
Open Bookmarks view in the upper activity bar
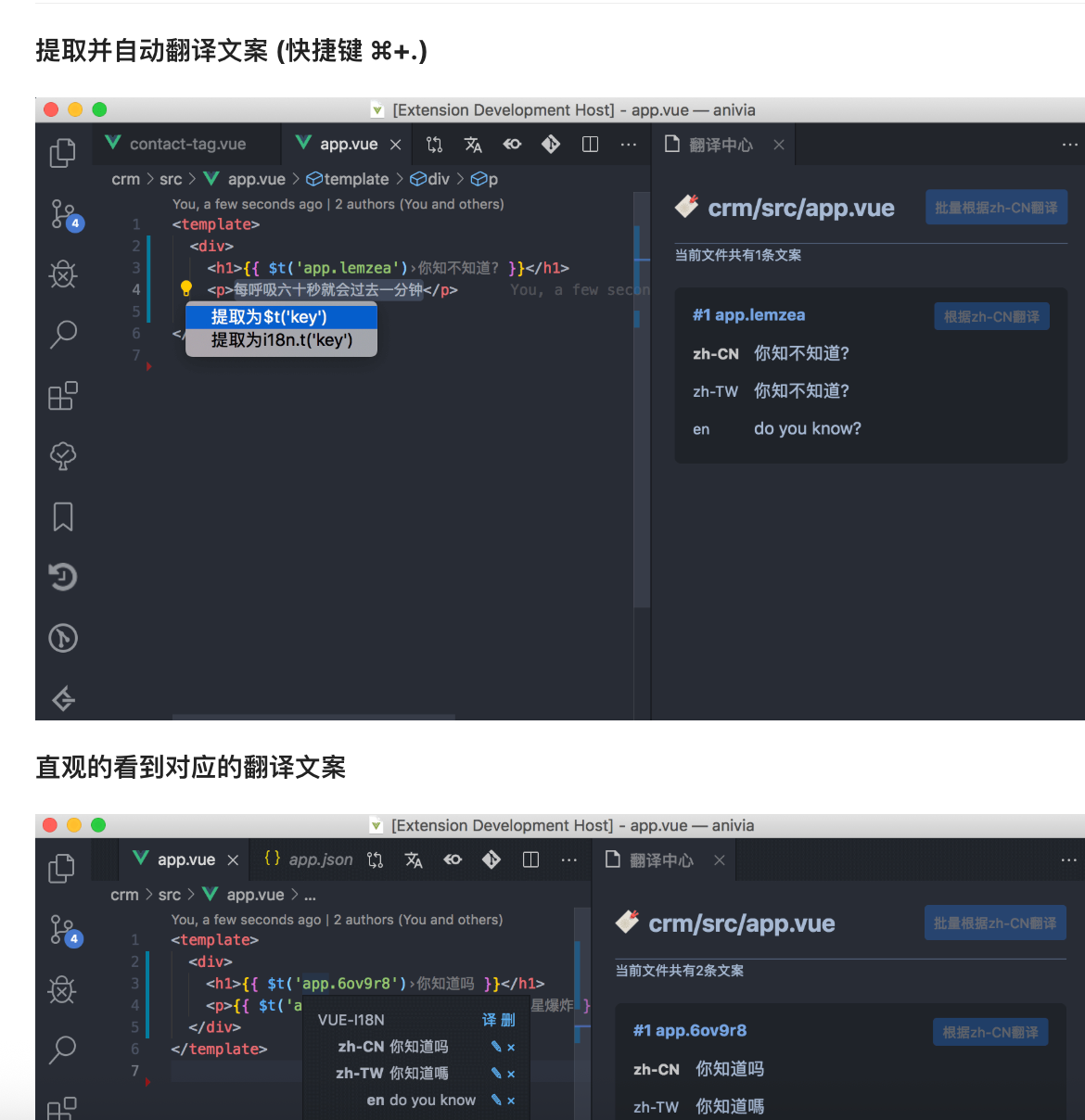coord(63,516)
